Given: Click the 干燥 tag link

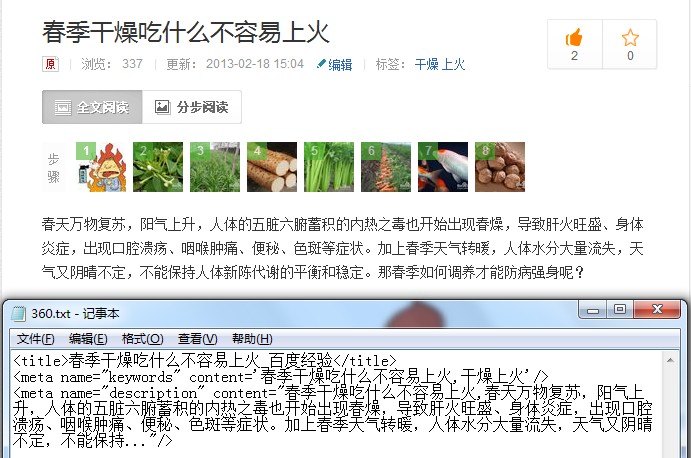Looking at the screenshot, I should point(426,64).
